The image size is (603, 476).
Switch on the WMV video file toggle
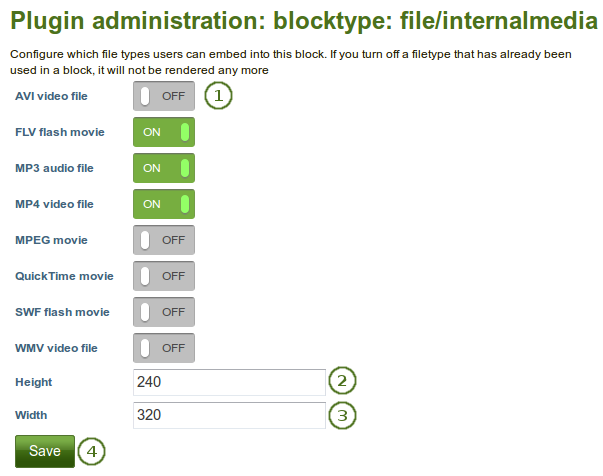click(164, 348)
